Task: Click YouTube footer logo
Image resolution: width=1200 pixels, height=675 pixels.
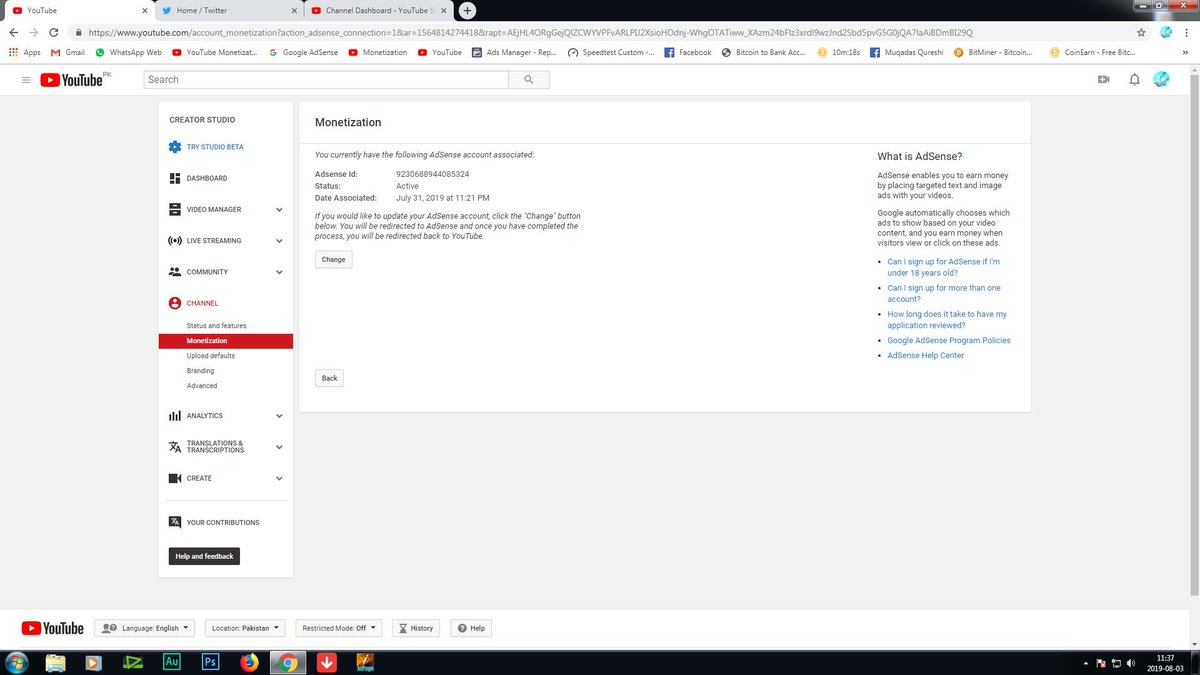Action: (x=52, y=628)
